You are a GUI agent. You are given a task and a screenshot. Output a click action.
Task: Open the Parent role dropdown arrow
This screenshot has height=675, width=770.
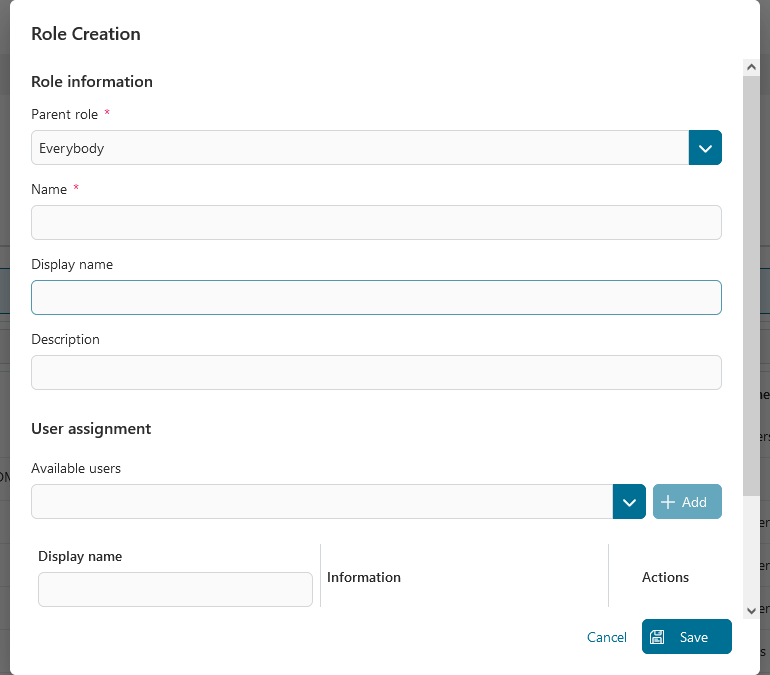coord(705,148)
